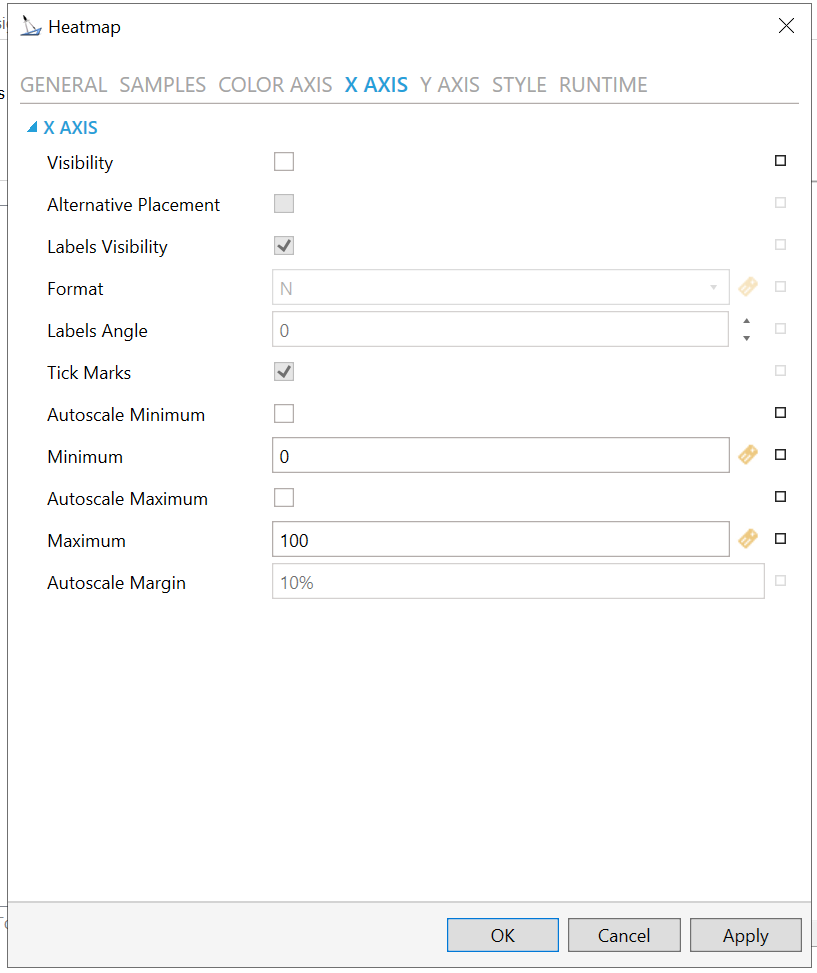Click the Heatmap app icon in title bar
Viewport: 817px width, 973px height.
point(31,27)
